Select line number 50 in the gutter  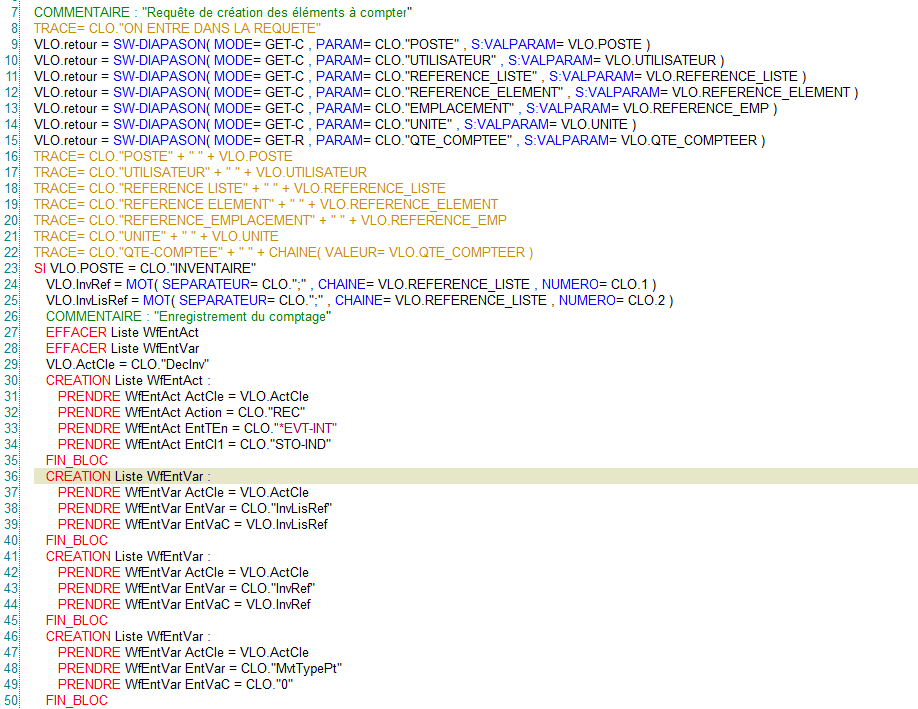(x=14, y=700)
